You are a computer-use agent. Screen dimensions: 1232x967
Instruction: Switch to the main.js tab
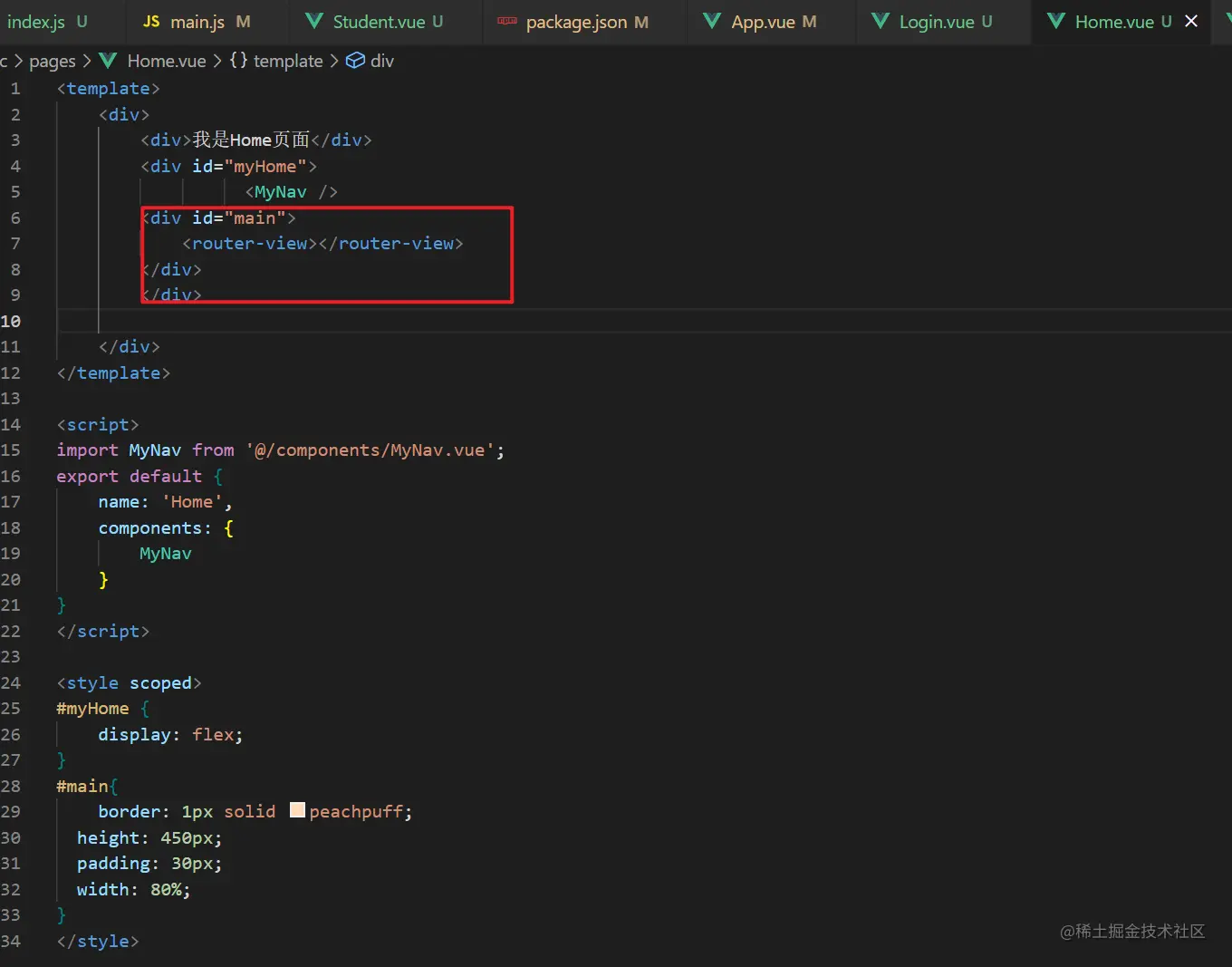[x=197, y=22]
